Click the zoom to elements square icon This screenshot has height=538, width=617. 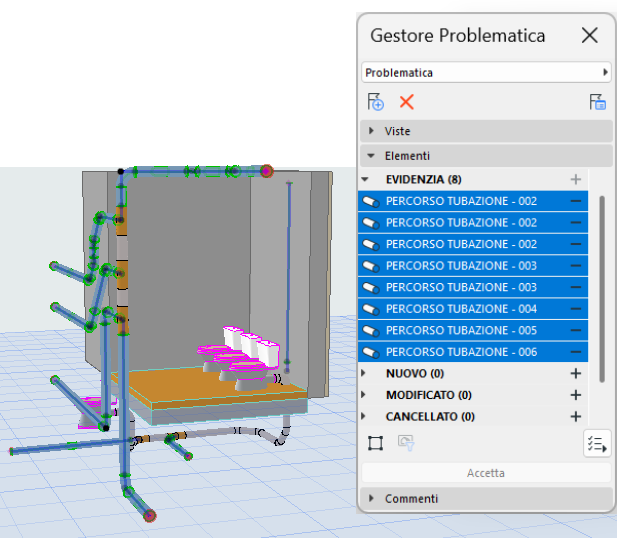click(x=375, y=443)
